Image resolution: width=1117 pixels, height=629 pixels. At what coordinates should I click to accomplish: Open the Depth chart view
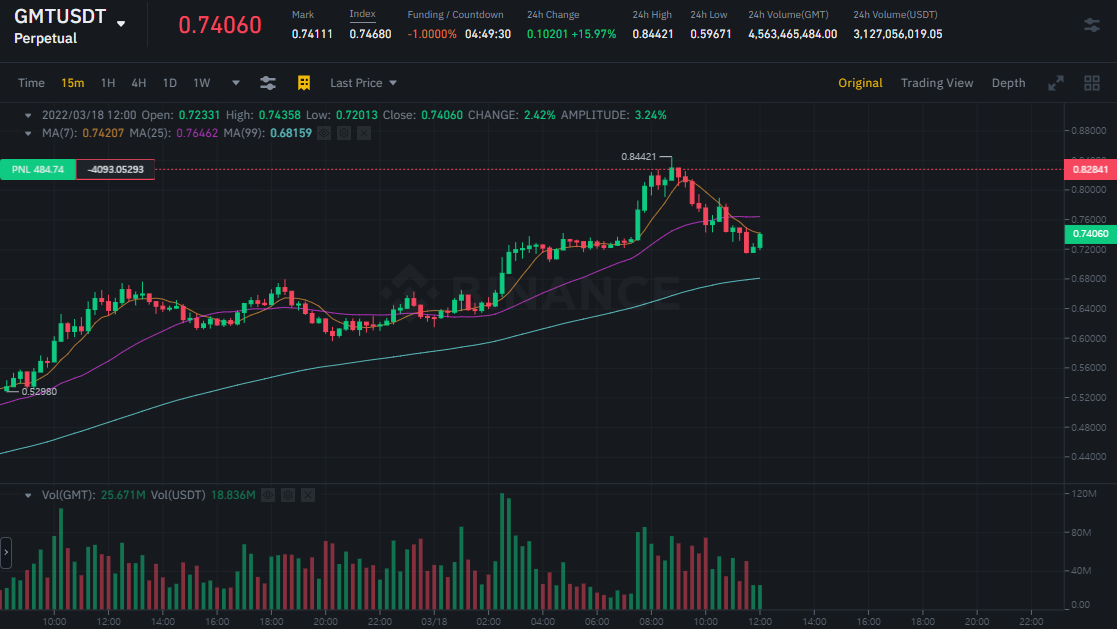pos(1009,83)
